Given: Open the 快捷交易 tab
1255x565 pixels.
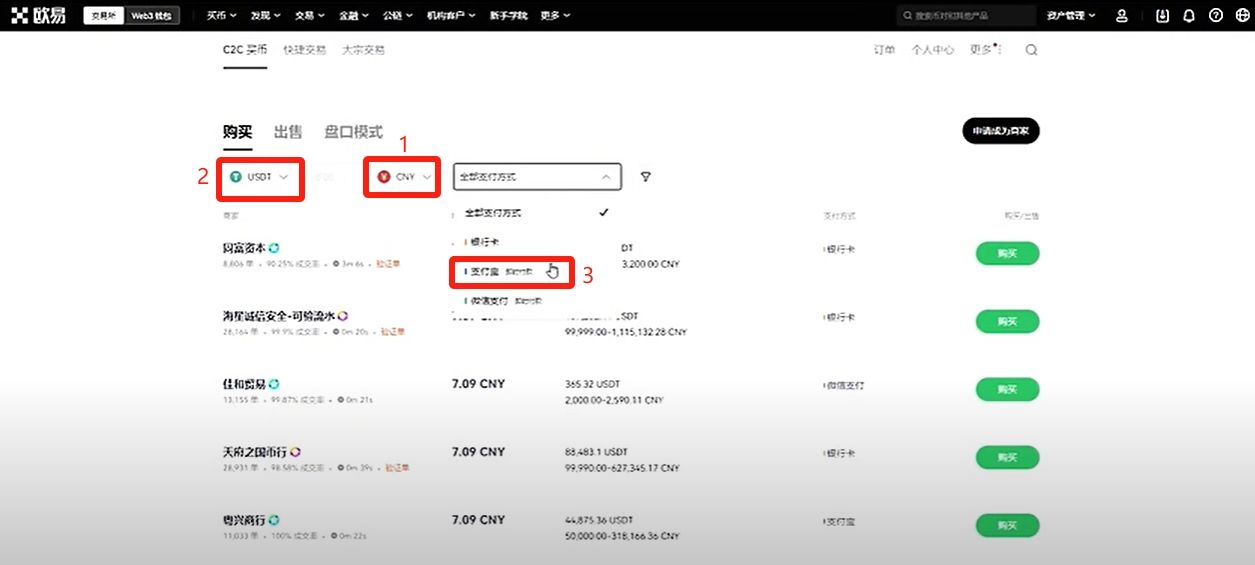Looking at the screenshot, I should click(x=304, y=50).
